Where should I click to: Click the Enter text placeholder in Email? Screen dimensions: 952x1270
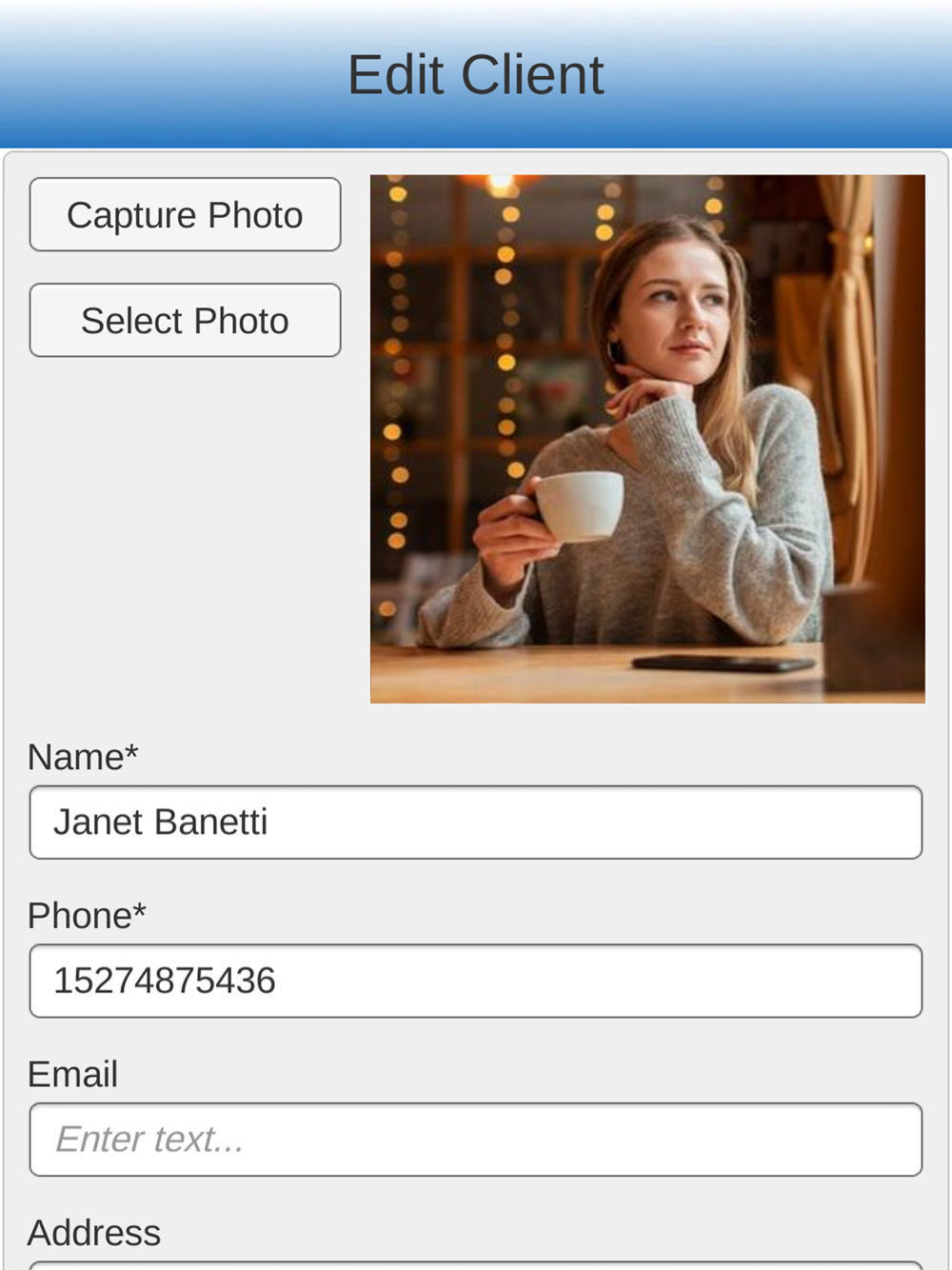pyautogui.click(x=149, y=1140)
